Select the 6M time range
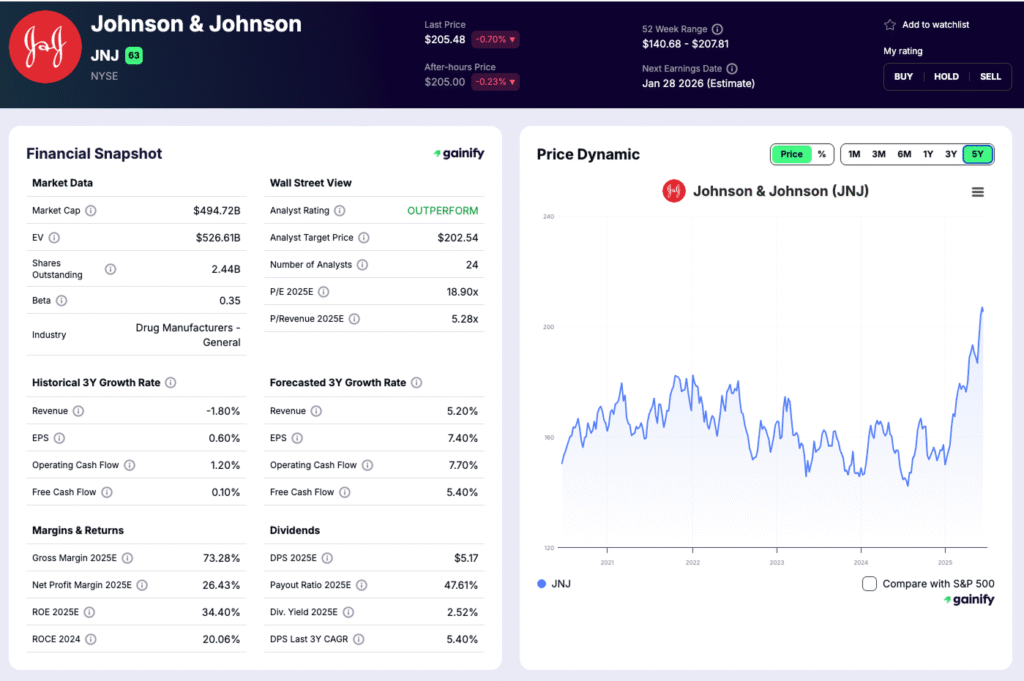This screenshot has width=1024, height=681. coord(904,154)
